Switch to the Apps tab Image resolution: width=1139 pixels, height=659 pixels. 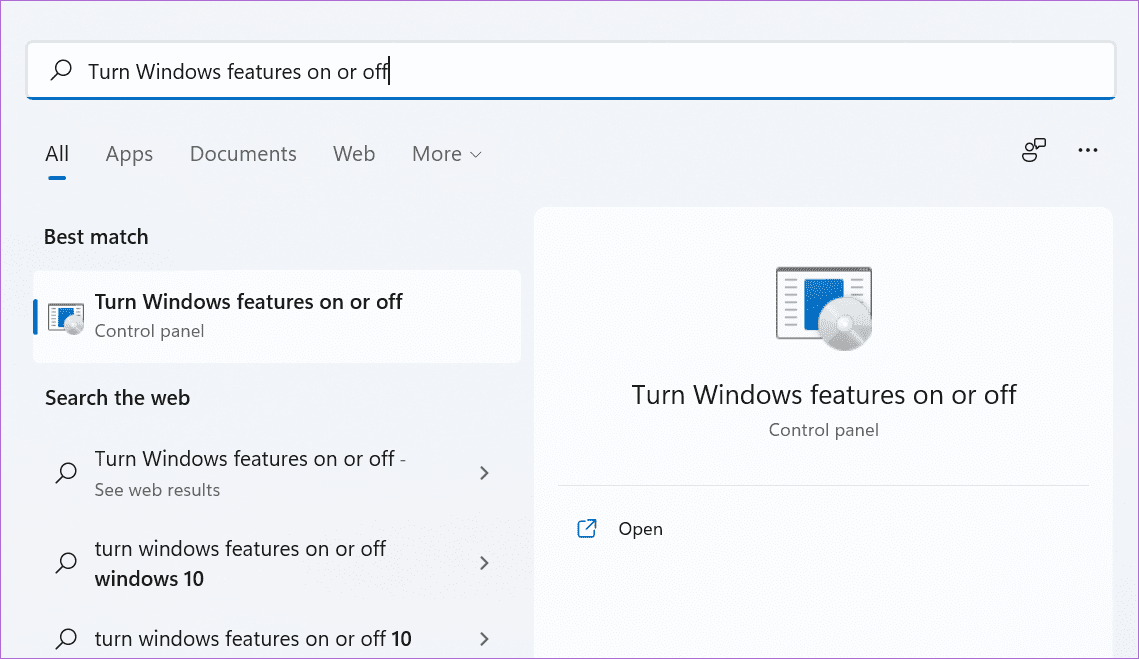click(x=129, y=154)
